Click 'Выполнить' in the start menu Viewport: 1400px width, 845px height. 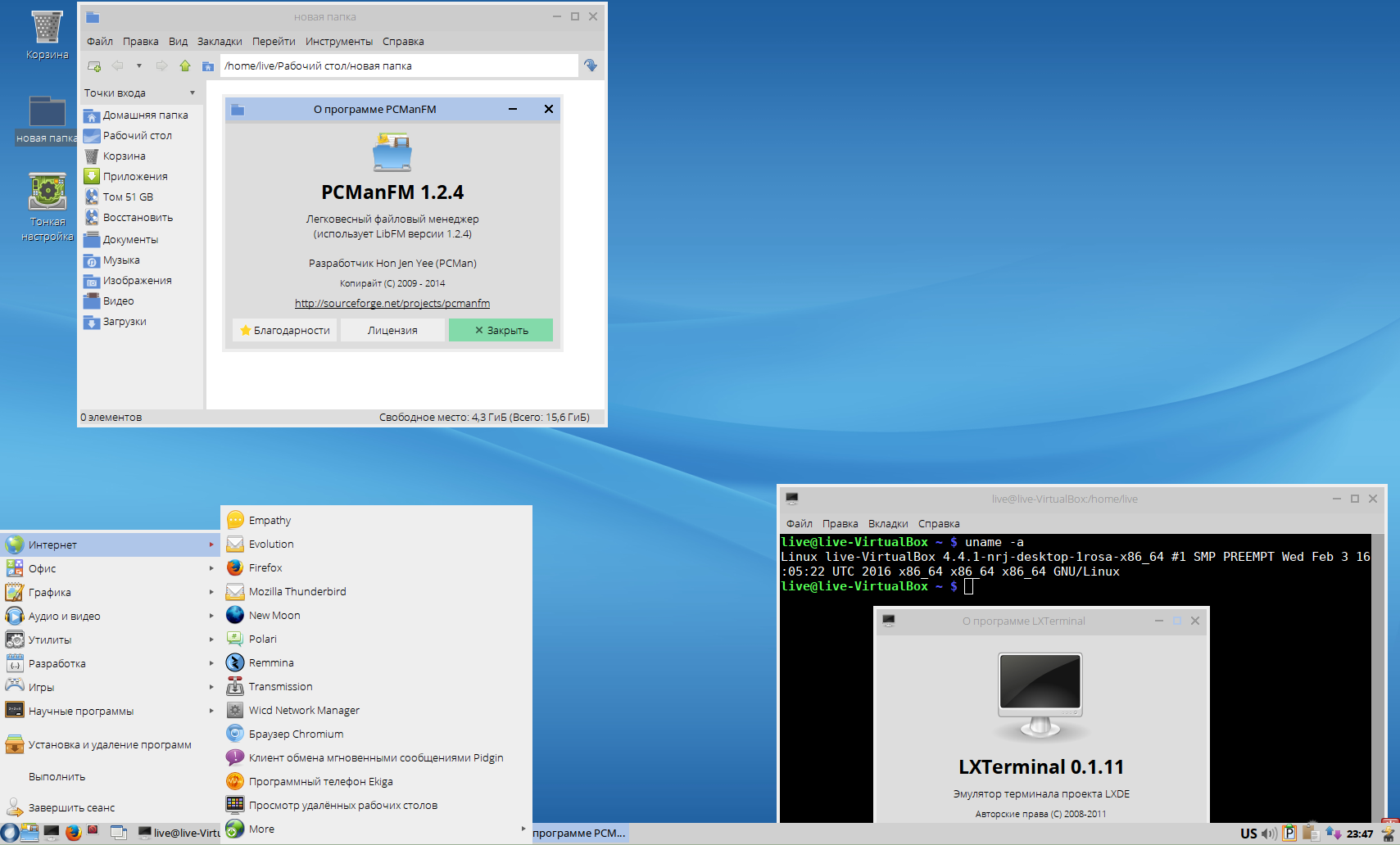click(111, 776)
